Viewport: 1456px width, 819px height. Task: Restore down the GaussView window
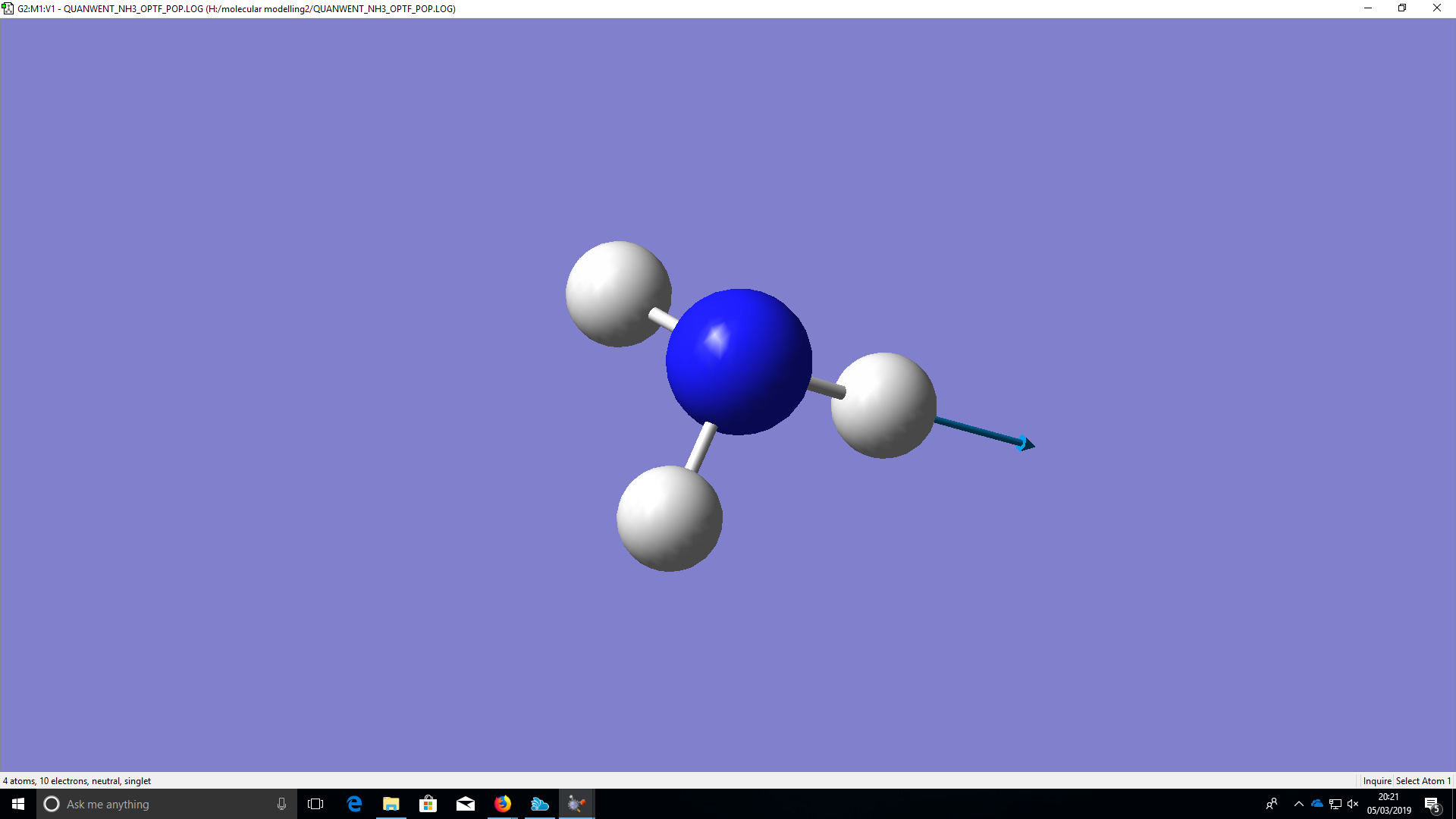click(1402, 8)
